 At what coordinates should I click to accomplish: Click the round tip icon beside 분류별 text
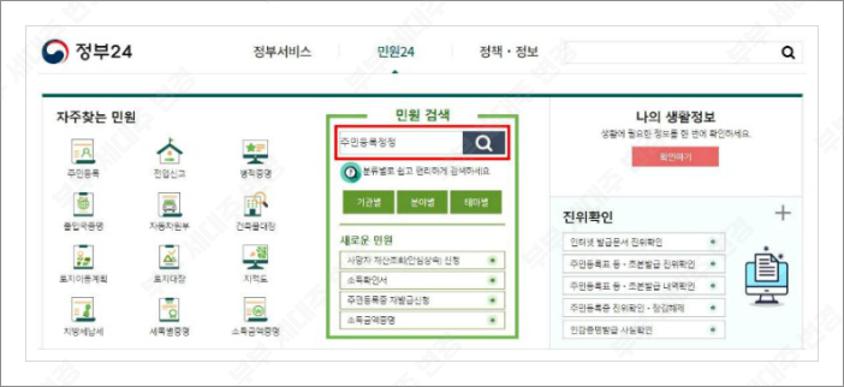(351, 172)
